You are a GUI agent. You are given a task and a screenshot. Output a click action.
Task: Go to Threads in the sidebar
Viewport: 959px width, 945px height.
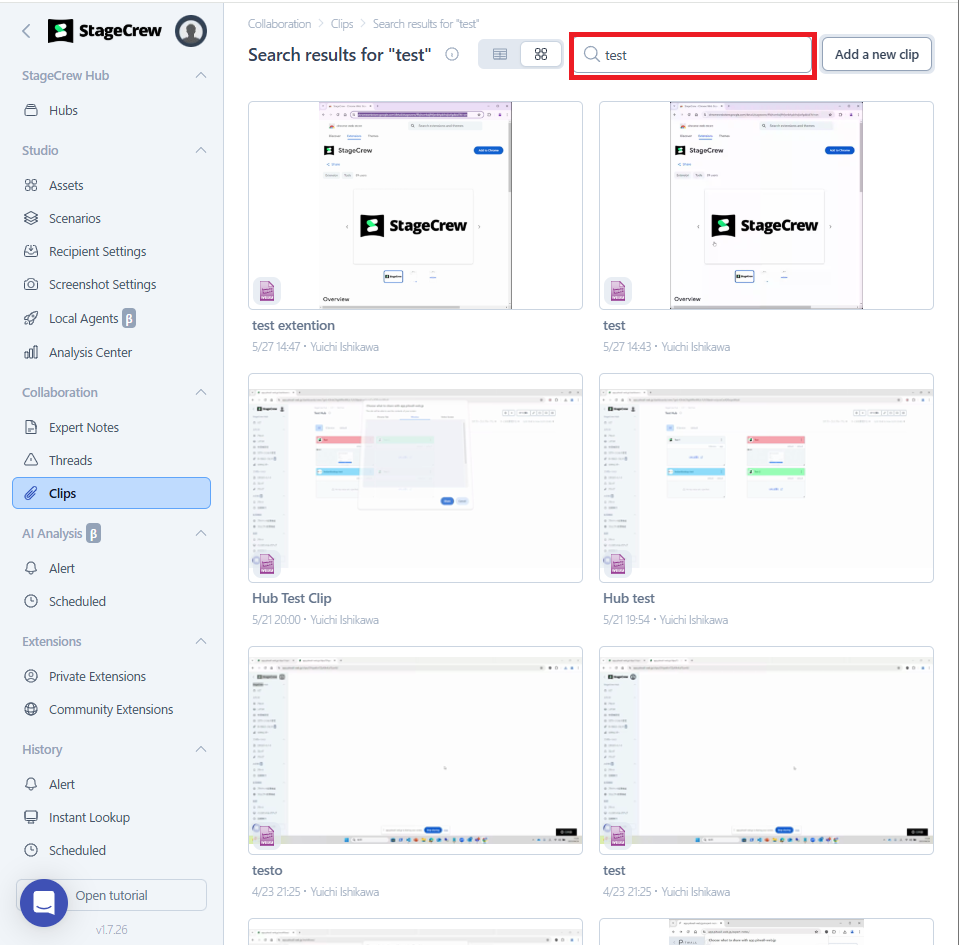pyautogui.click(x=70, y=461)
